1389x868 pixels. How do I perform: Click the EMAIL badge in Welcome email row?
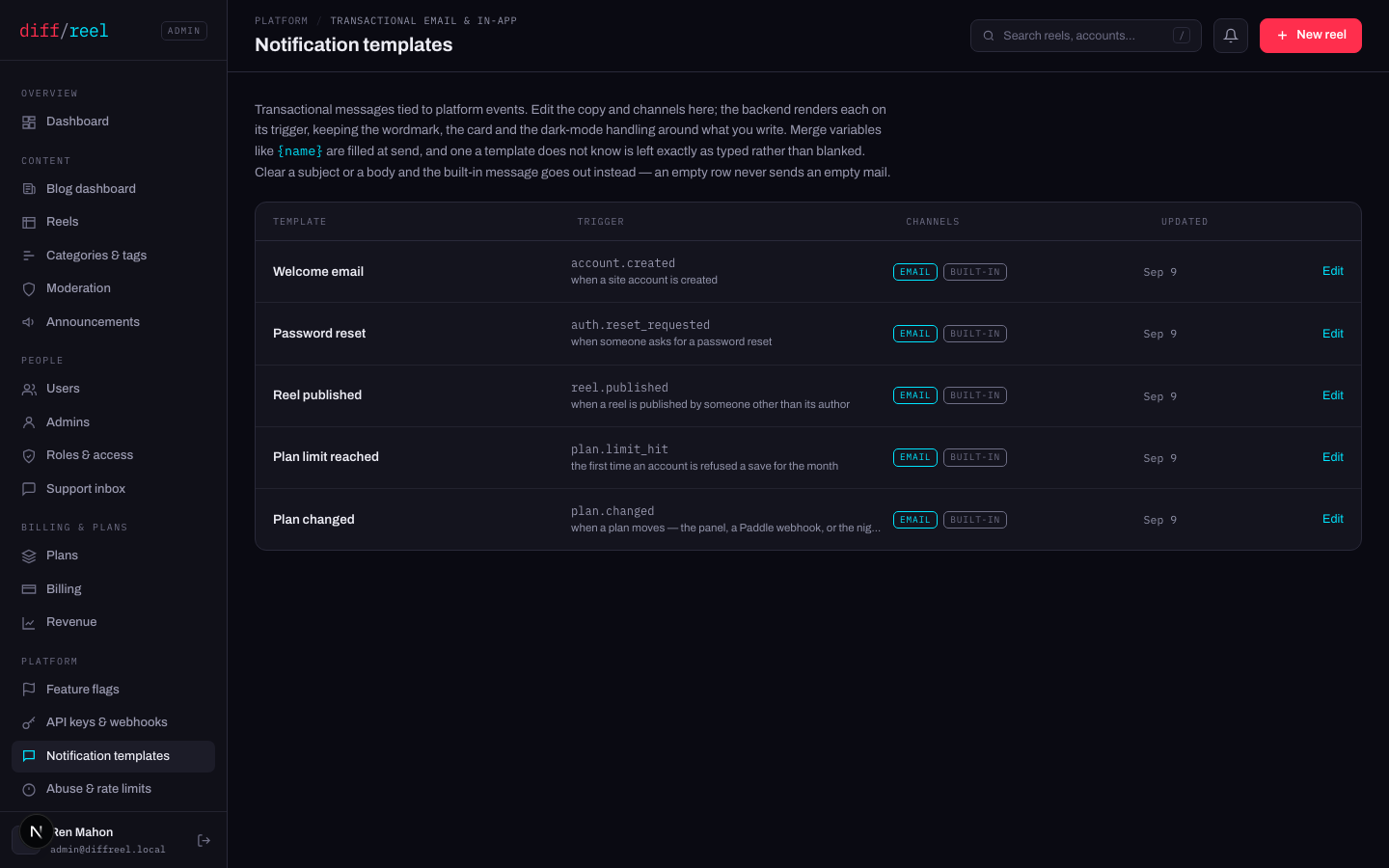pyautogui.click(x=915, y=272)
